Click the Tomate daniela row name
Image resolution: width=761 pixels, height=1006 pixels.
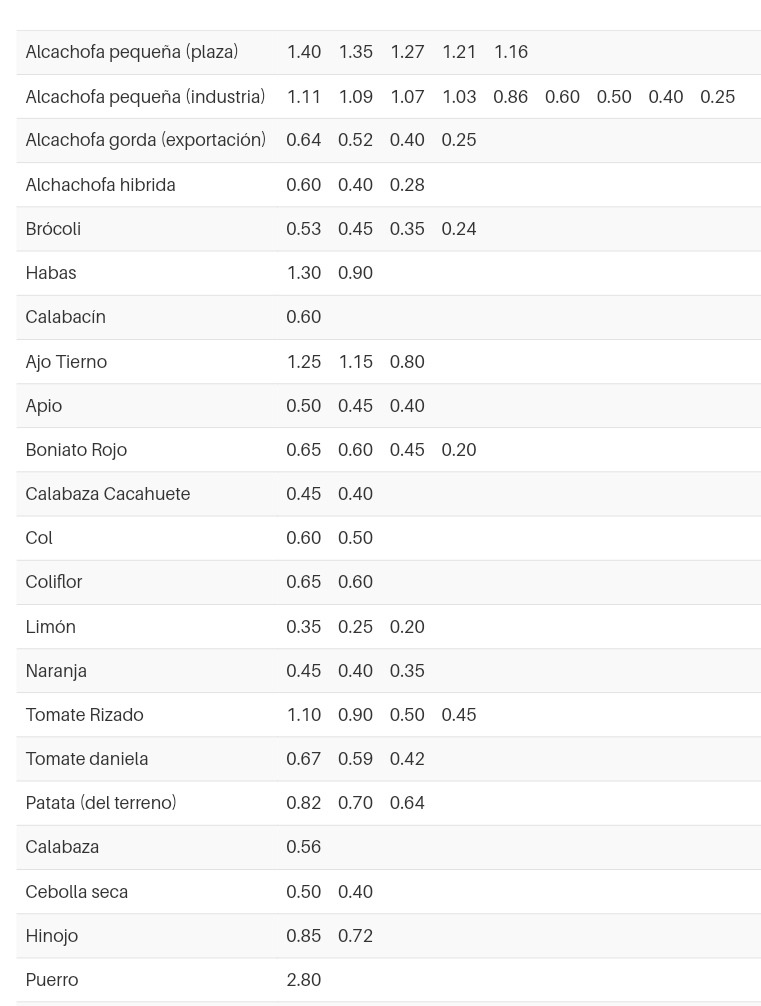tap(87, 759)
